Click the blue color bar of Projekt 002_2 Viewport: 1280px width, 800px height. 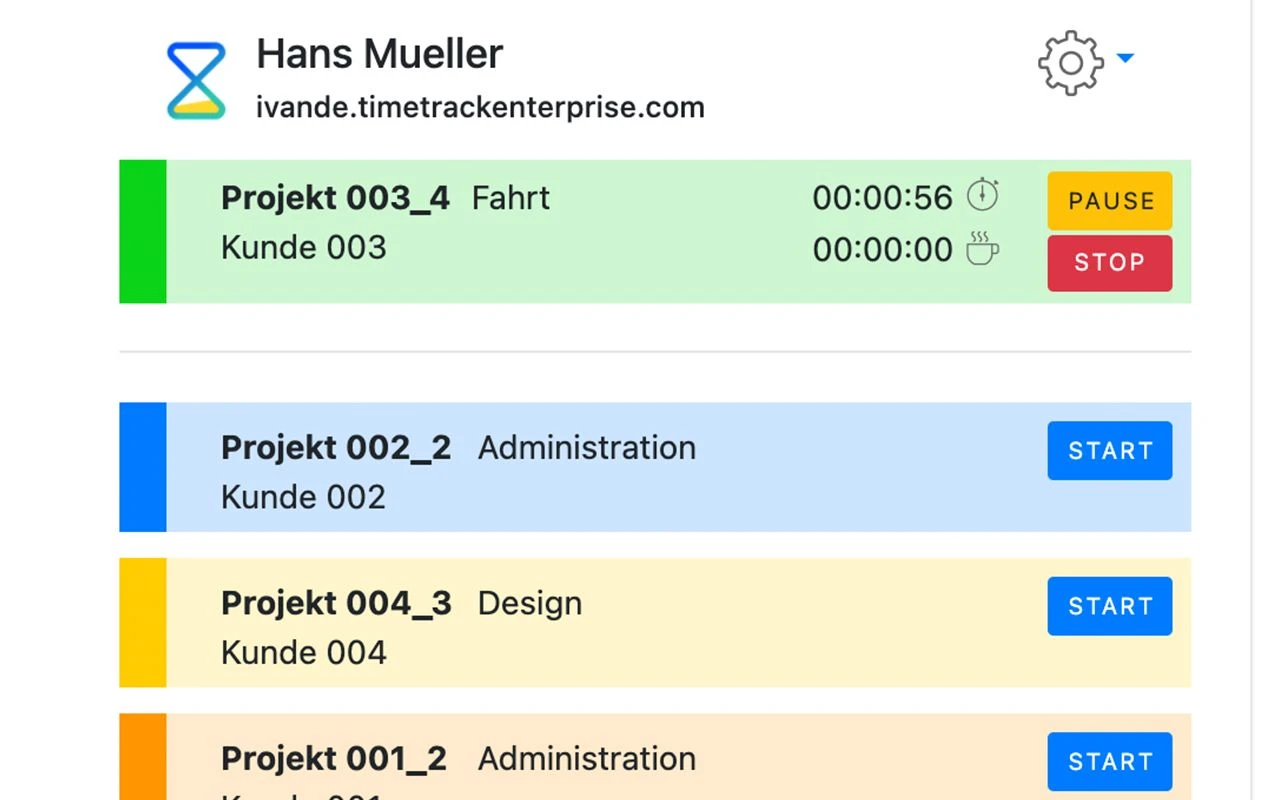(143, 467)
